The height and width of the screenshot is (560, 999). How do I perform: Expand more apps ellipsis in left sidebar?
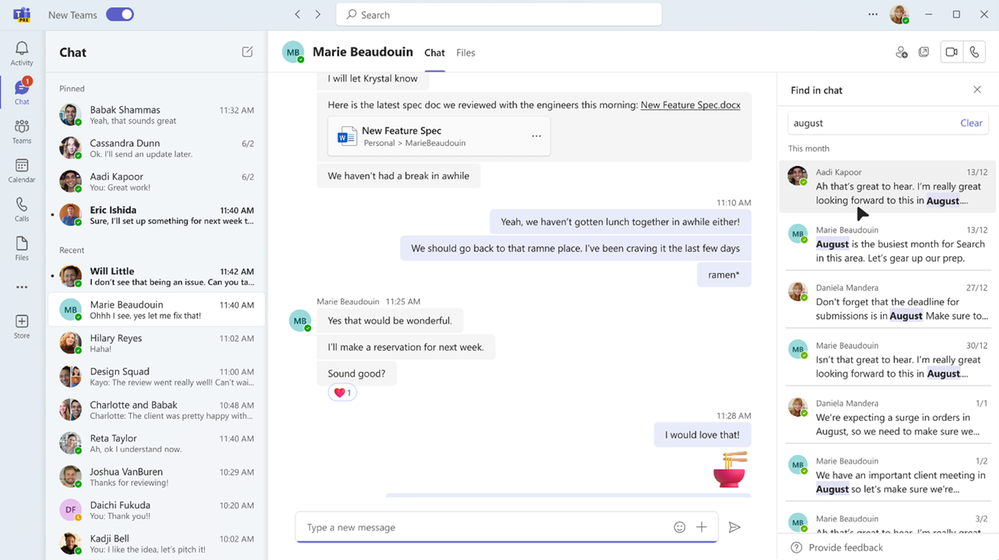click(21, 287)
